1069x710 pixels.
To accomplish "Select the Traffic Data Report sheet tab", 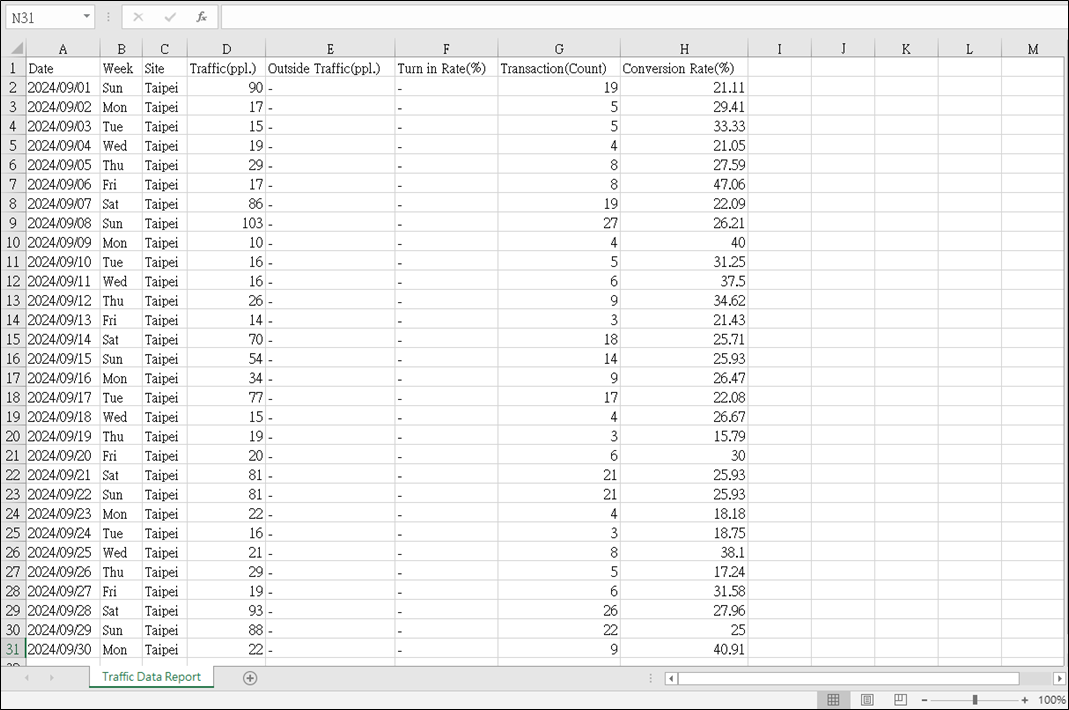I will pos(151,677).
